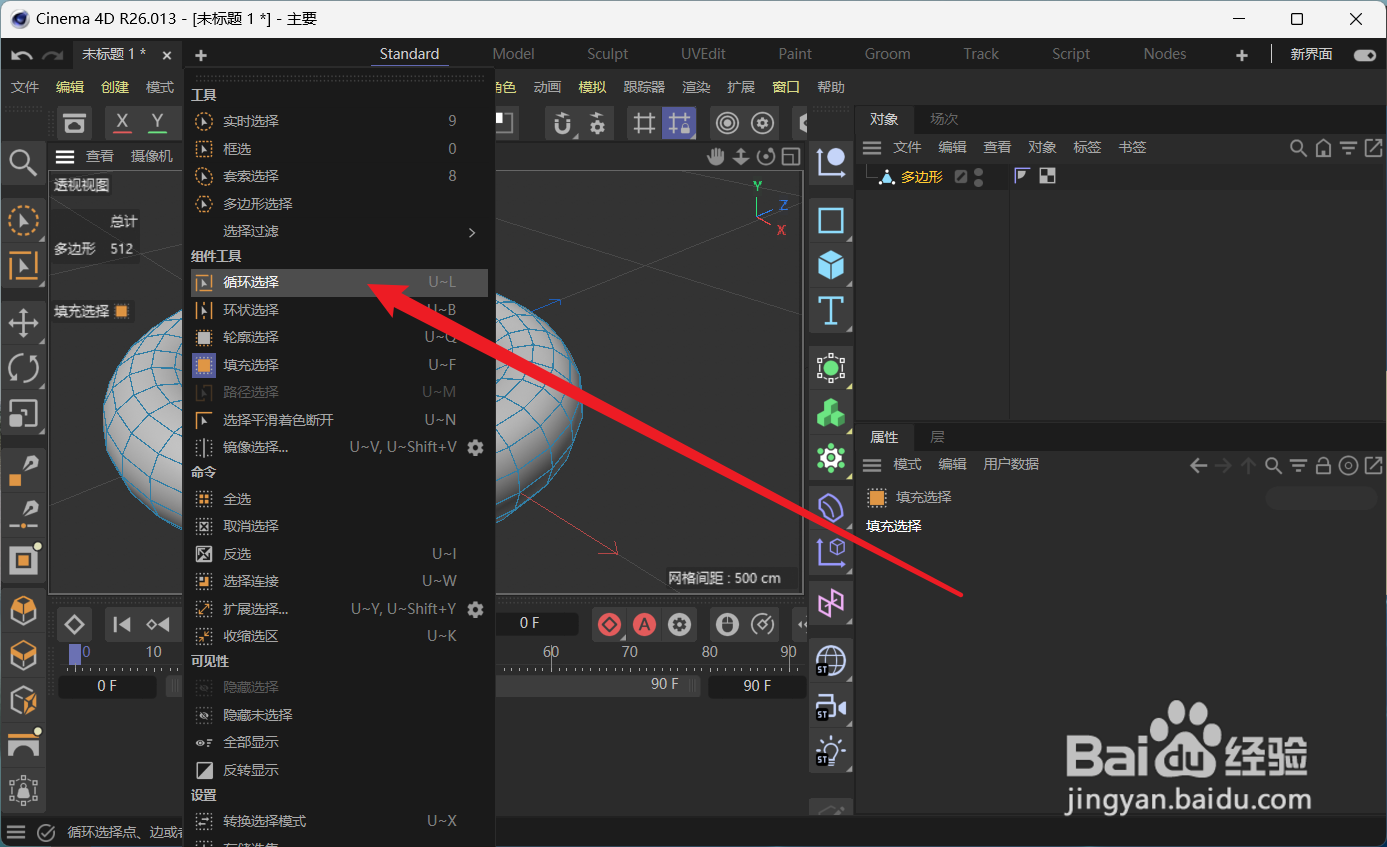Image resolution: width=1387 pixels, height=847 pixels.
Task: Open the Attributes panel hamburger menu
Action: click(872, 465)
